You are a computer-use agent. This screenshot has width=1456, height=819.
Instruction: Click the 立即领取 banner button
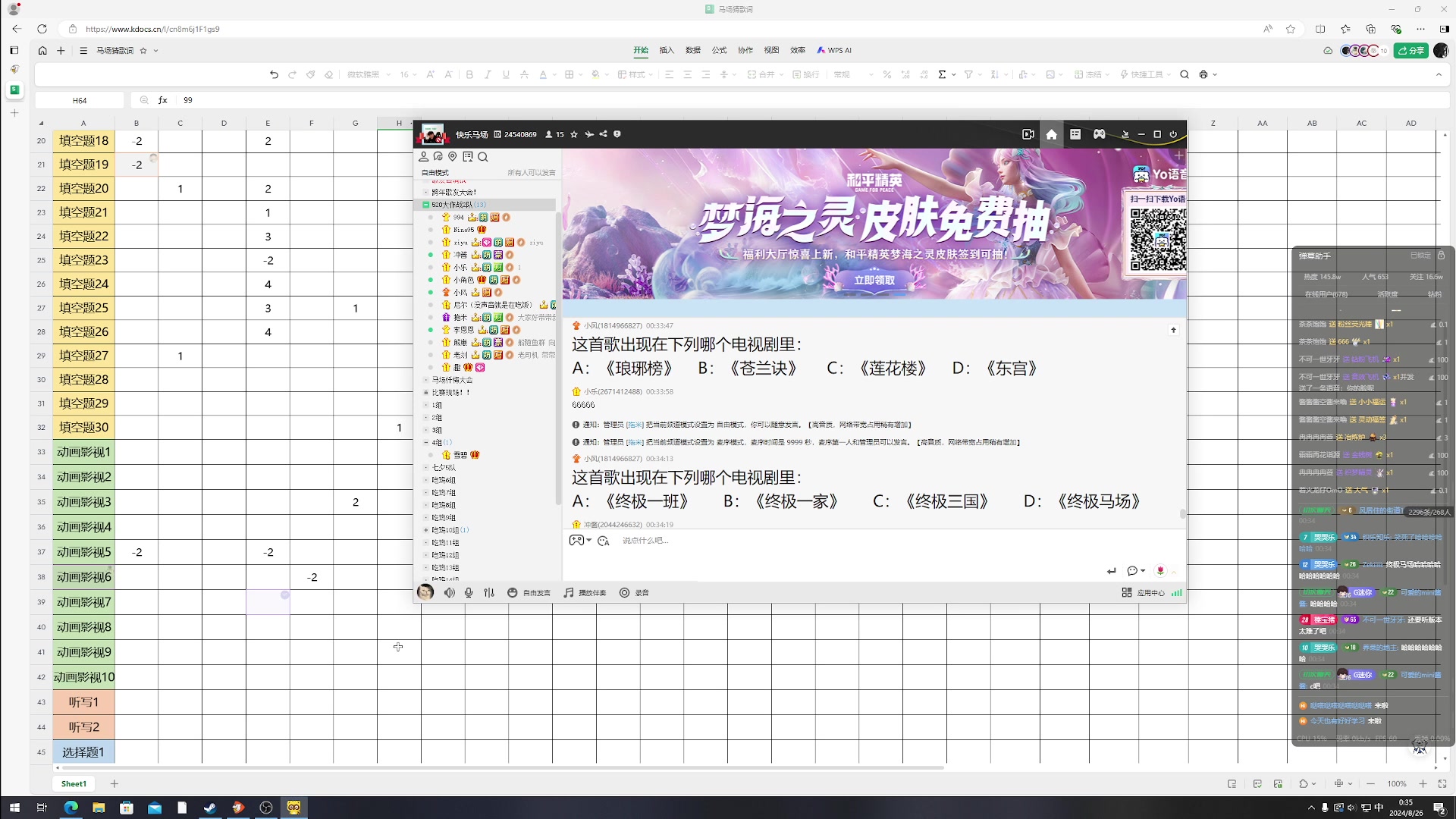pyautogui.click(x=874, y=280)
